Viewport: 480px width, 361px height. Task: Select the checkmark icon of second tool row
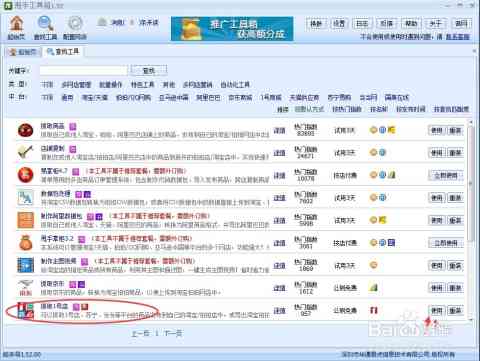tap(25, 153)
